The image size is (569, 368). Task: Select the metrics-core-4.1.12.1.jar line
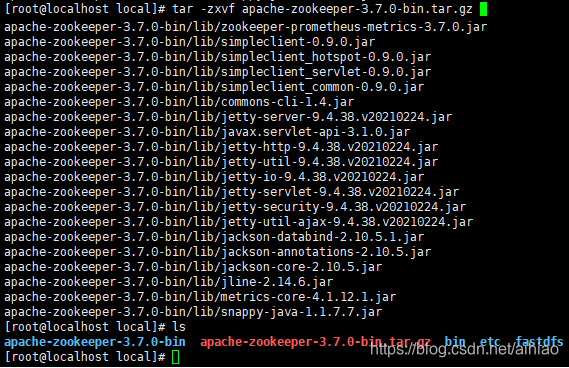(x=200, y=297)
